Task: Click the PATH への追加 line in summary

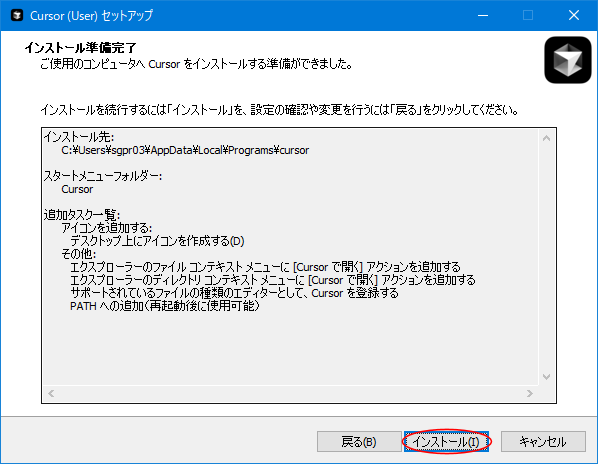Action: point(165,306)
